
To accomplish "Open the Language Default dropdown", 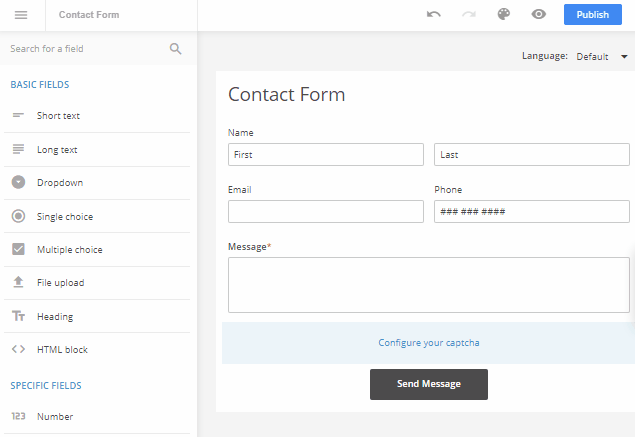I will pyautogui.click(x=602, y=56).
